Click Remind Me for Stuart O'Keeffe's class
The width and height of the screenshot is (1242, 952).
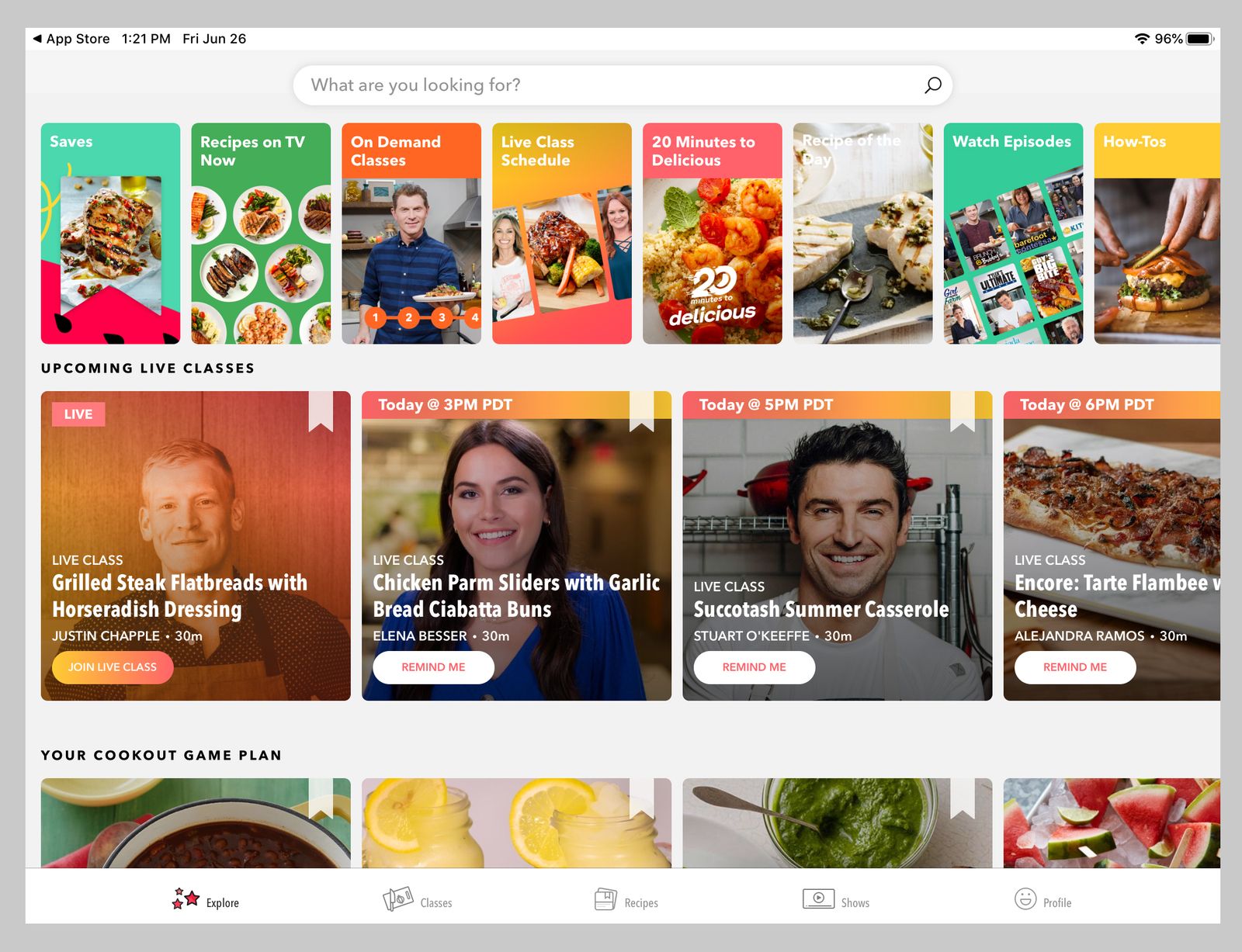754,667
